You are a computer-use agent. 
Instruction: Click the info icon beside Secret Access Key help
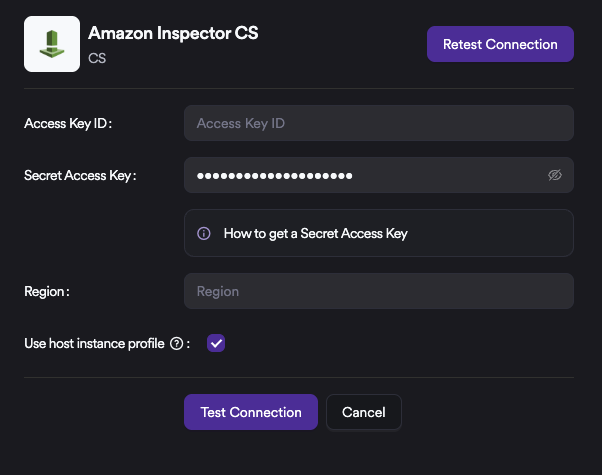[x=204, y=233]
